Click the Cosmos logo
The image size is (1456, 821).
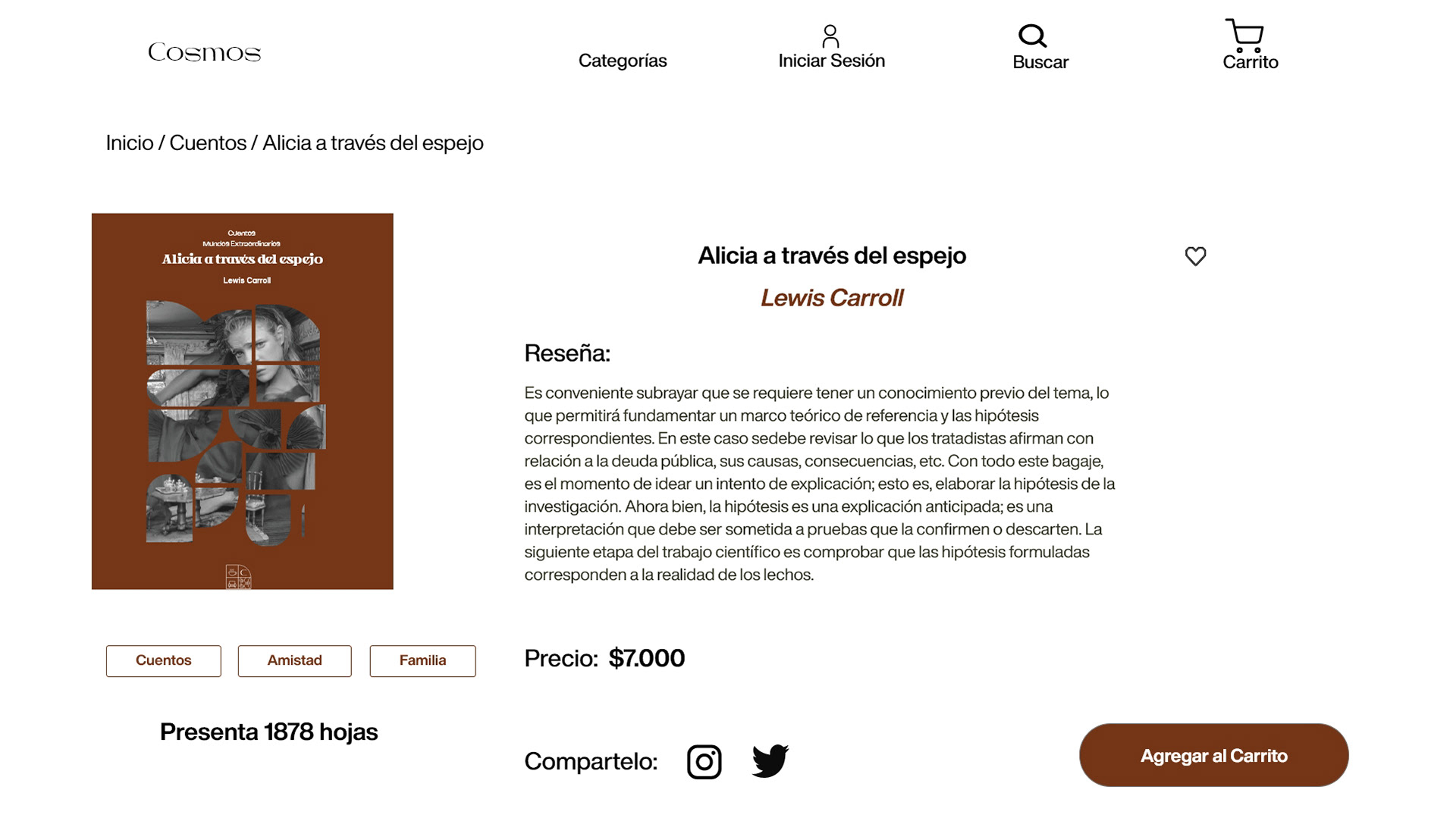(204, 52)
